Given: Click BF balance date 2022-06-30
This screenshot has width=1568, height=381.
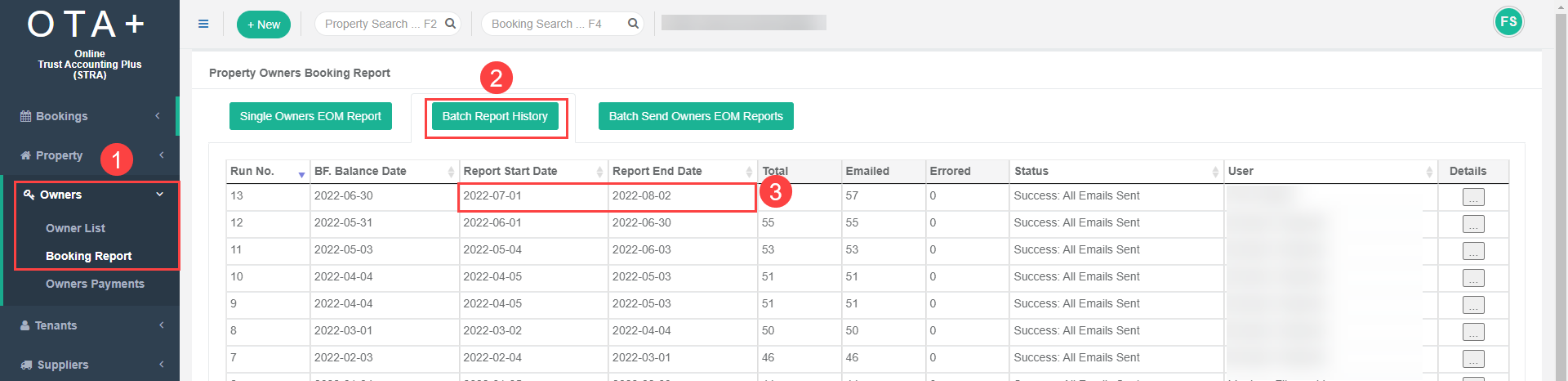Looking at the screenshot, I should 344,195.
